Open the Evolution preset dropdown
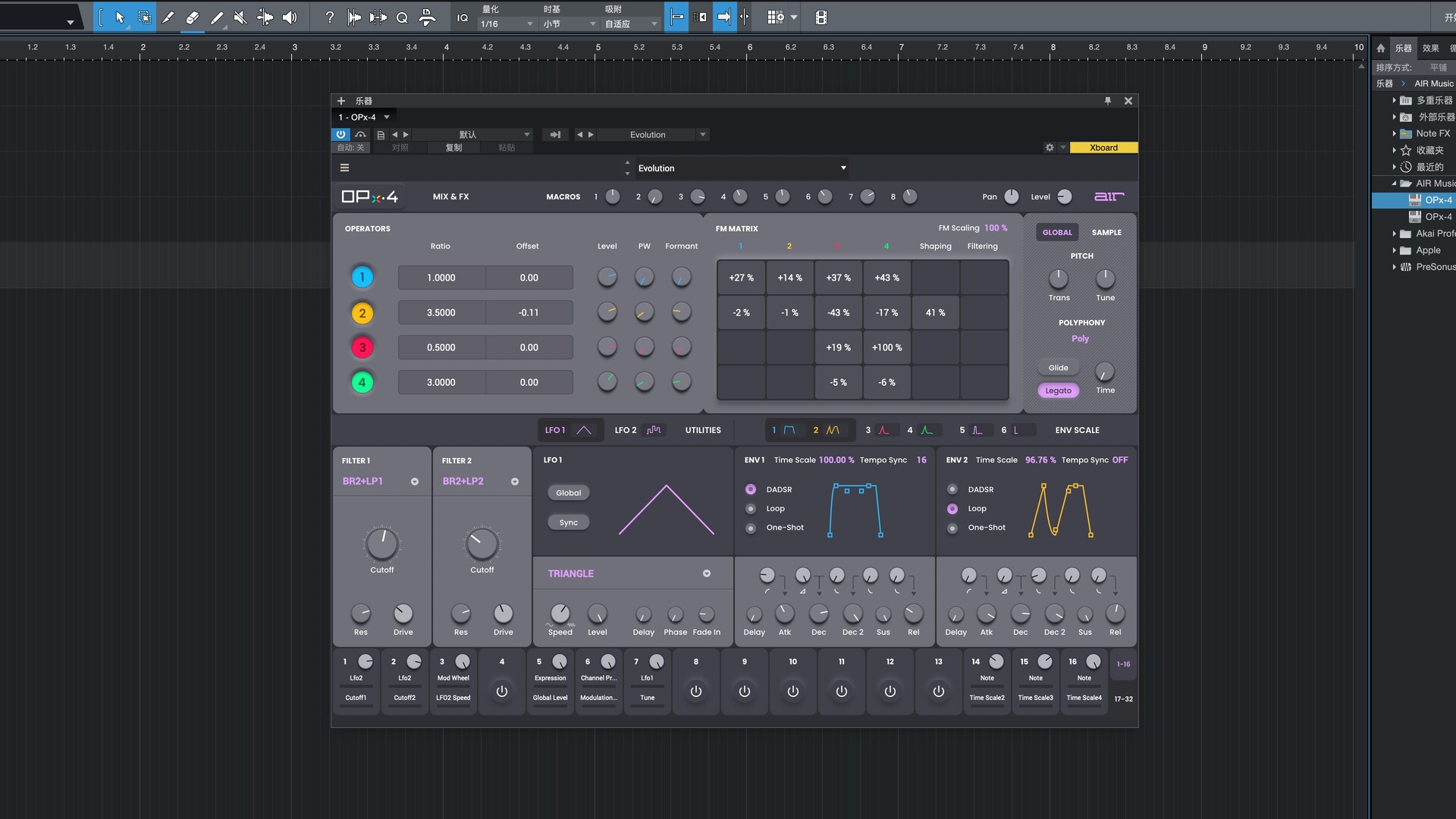The height and width of the screenshot is (819, 1456). click(x=843, y=168)
